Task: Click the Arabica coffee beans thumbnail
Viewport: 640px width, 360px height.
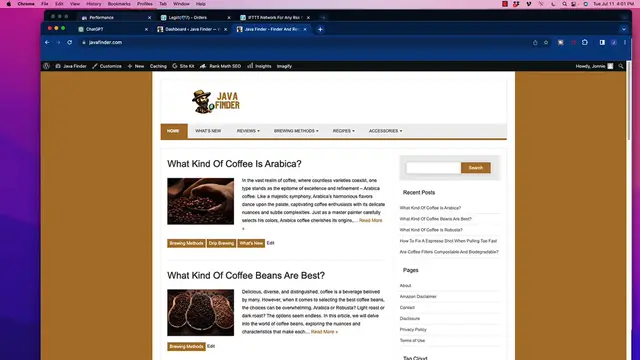Action: [x=200, y=201]
